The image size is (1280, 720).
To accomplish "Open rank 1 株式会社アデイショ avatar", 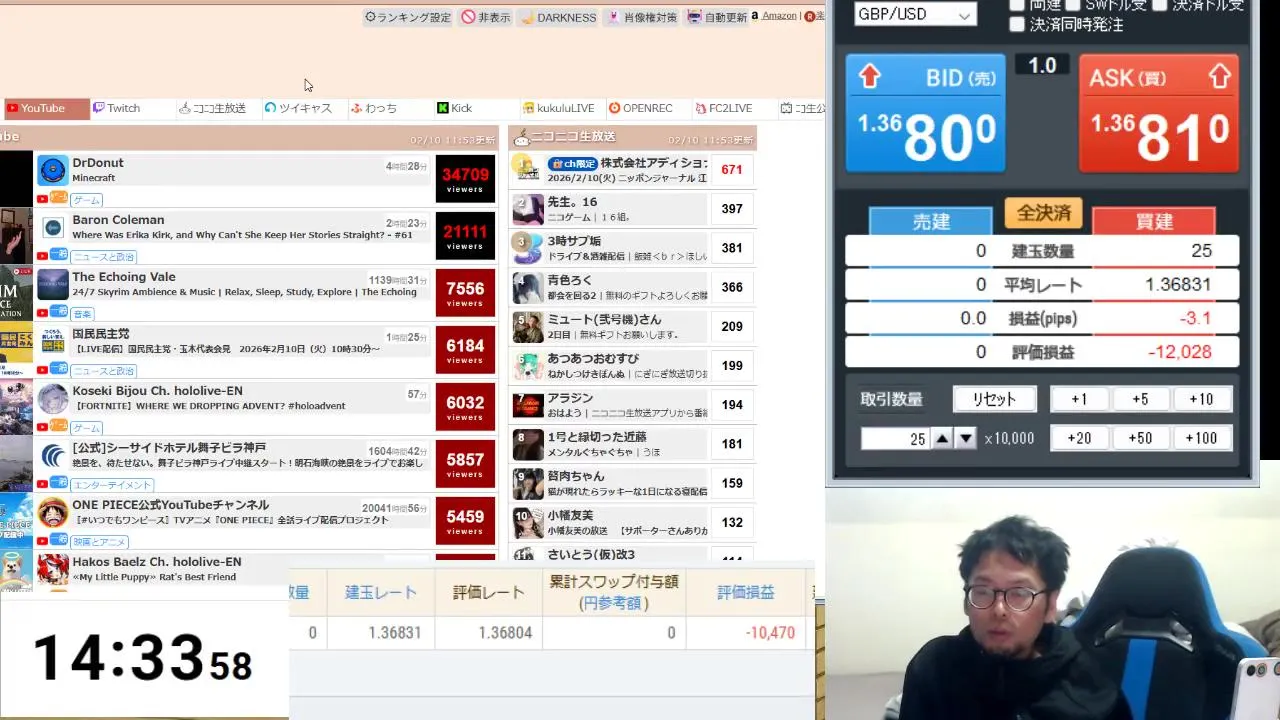I will 527,169.
